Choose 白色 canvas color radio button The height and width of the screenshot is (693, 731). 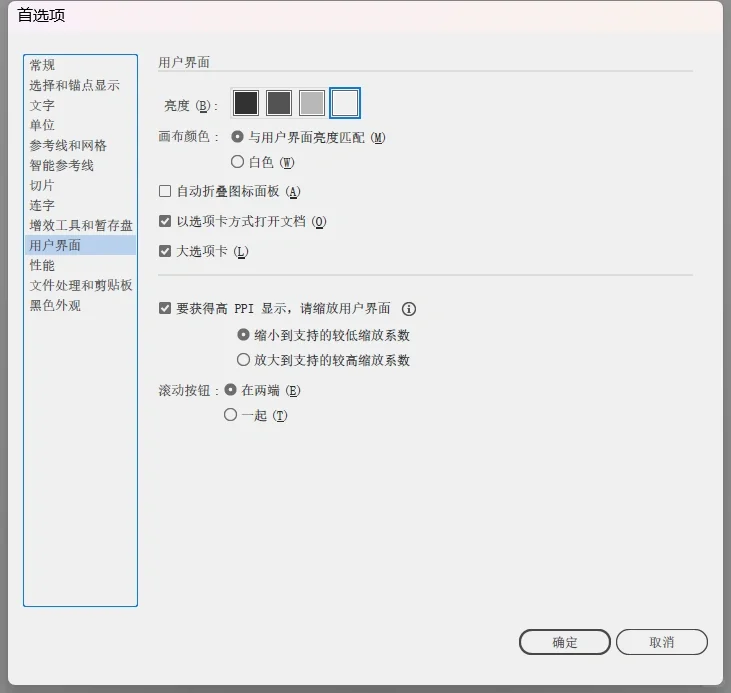(237, 162)
